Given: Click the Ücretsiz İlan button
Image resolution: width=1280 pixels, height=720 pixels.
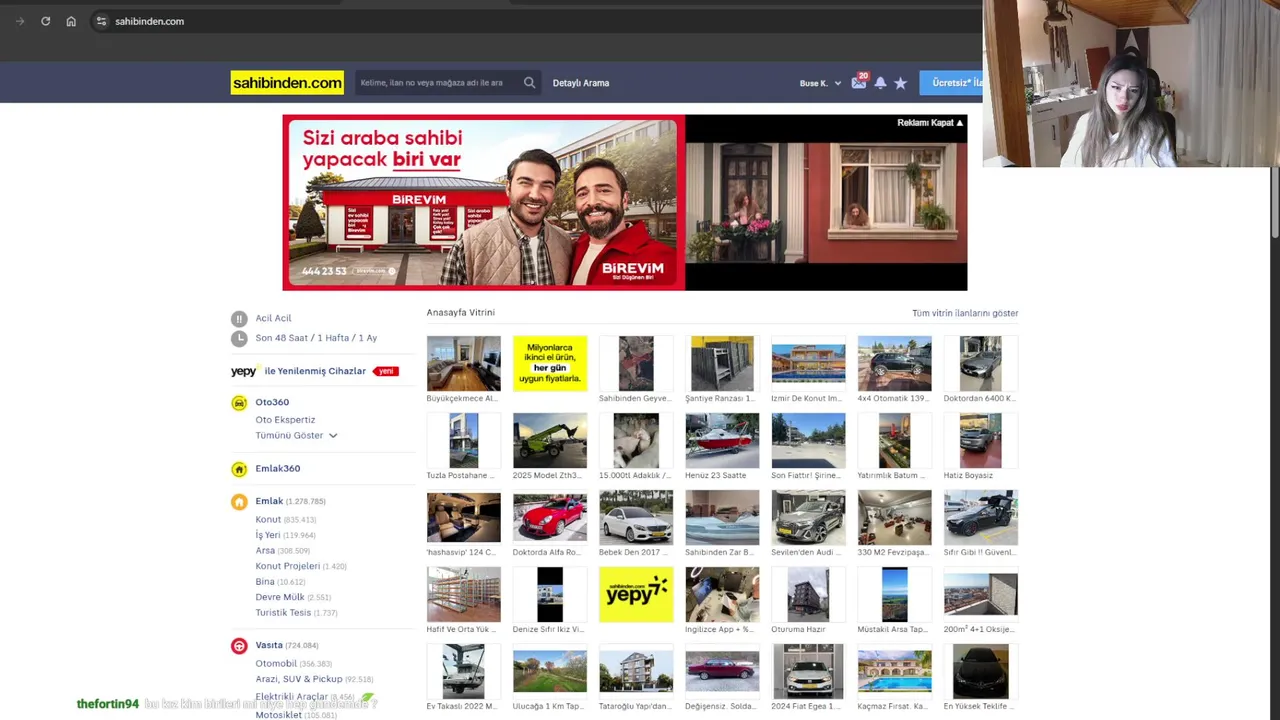Looking at the screenshot, I should [951, 83].
